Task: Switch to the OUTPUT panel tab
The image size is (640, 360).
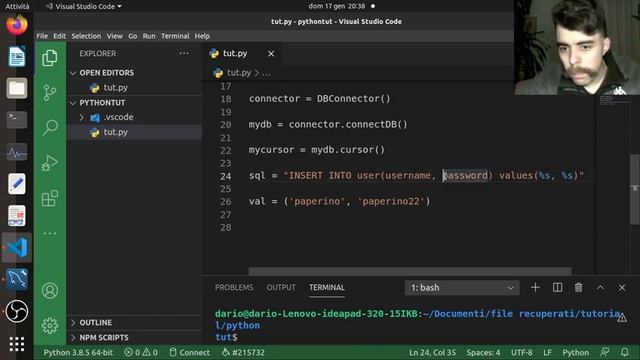Action: [x=281, y=288]
